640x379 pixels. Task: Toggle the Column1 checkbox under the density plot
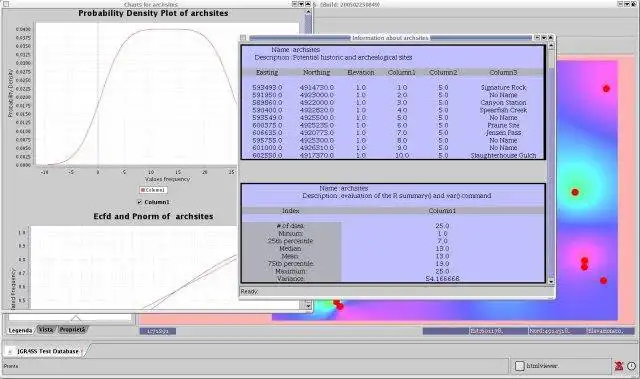tap(140, 202)
